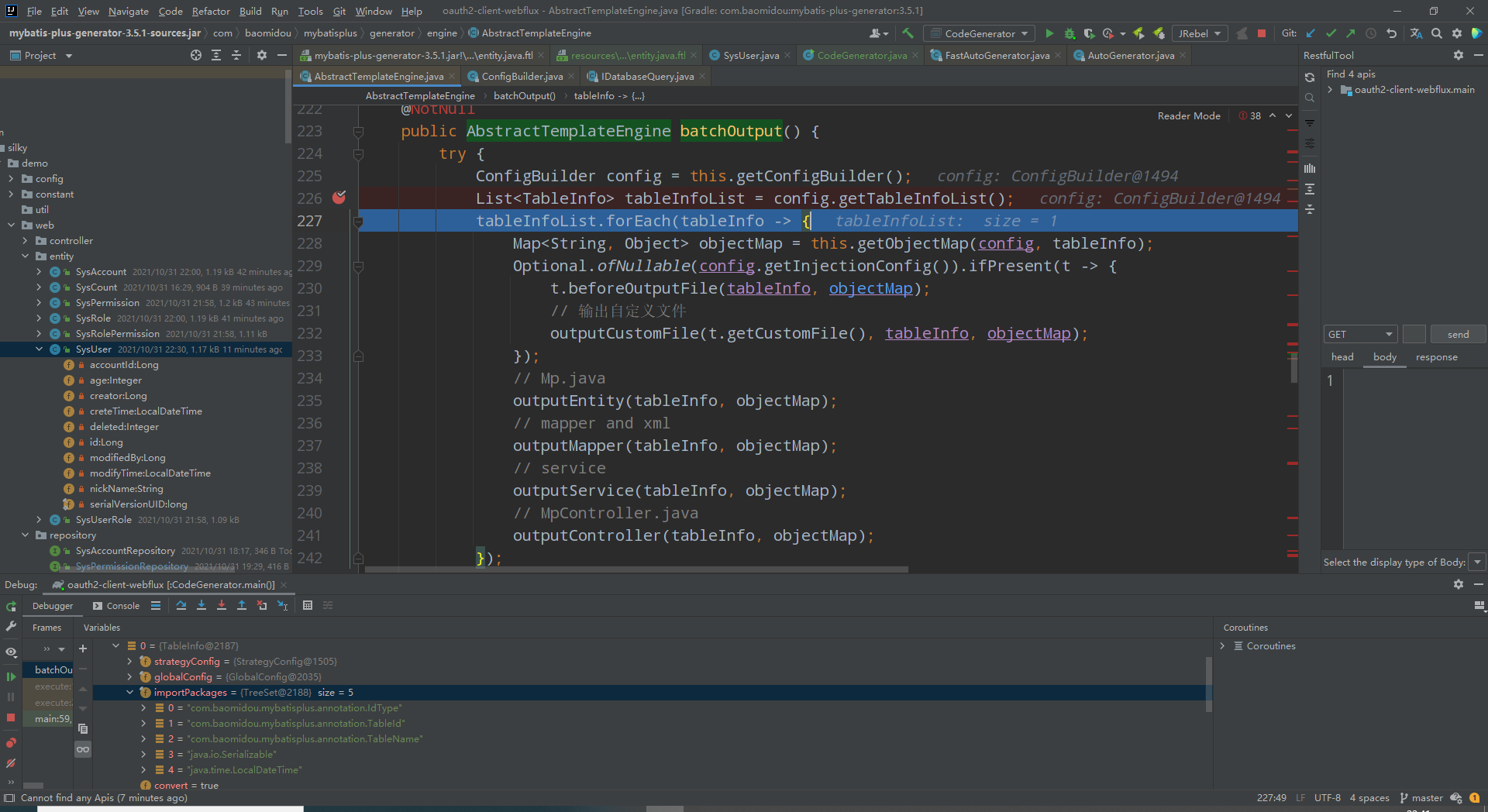The width and height of the screenshot is (1488, 812).
Task: Expand the Coroutines node
Action: [1223, 645]
